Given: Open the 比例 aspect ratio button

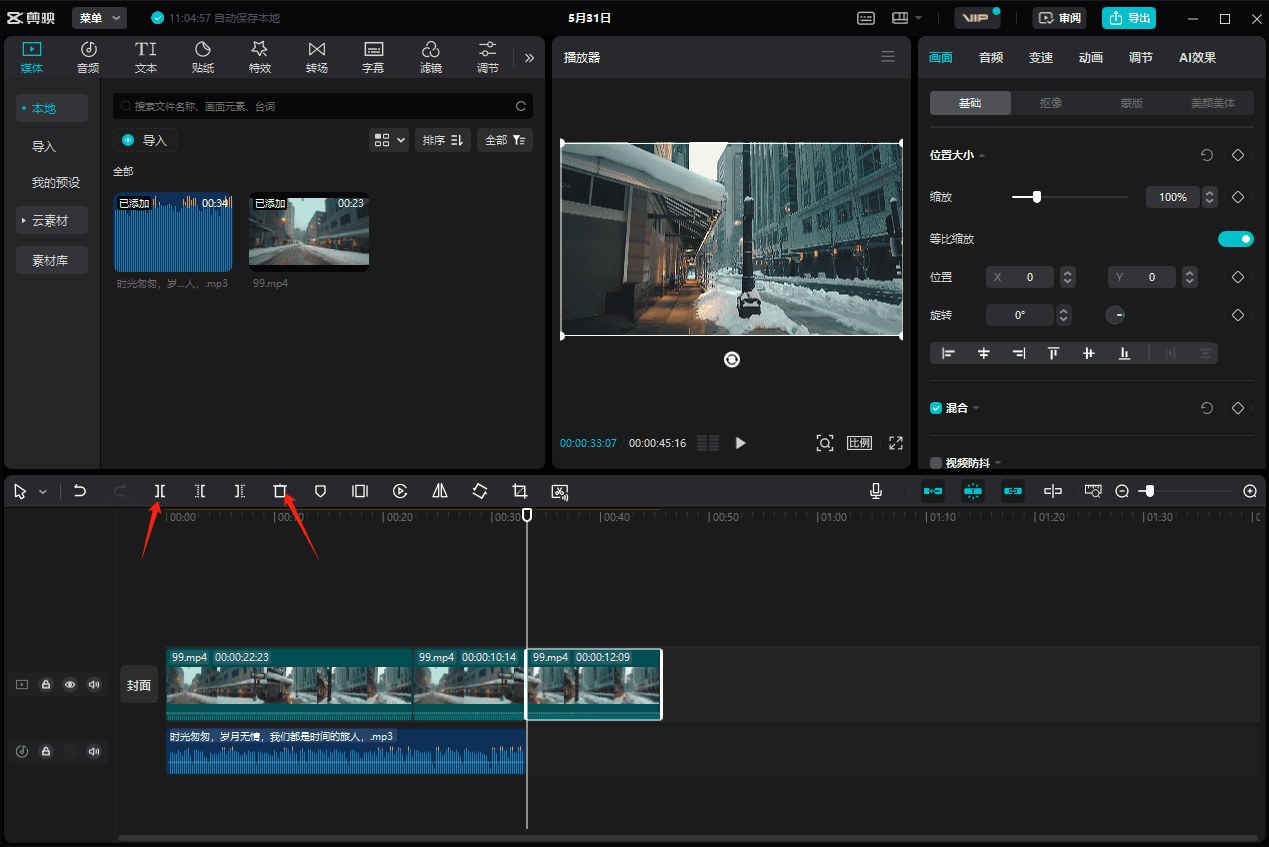Looking at the screenshot, I should (859, 443).
